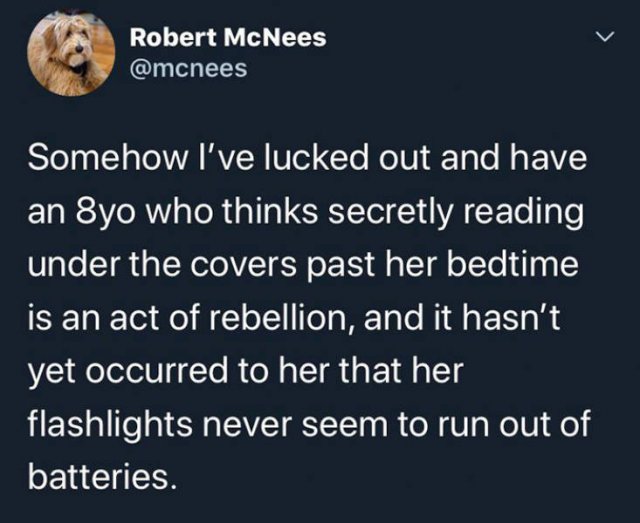Click the @mcnees handle
The width and height of the screenshot is (640, 523).
pyautogui.click(x=189, y=69)
